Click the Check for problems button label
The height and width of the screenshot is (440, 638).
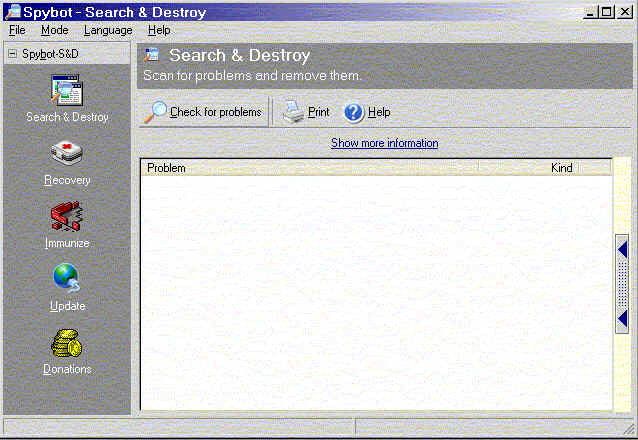(216, 112)
